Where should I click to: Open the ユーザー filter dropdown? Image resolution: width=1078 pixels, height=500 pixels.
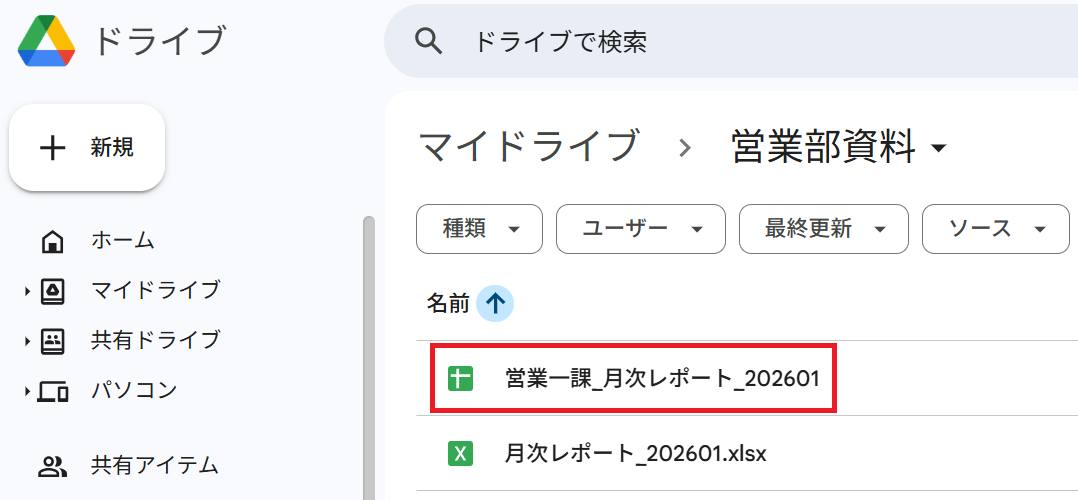tap(641, 229)
